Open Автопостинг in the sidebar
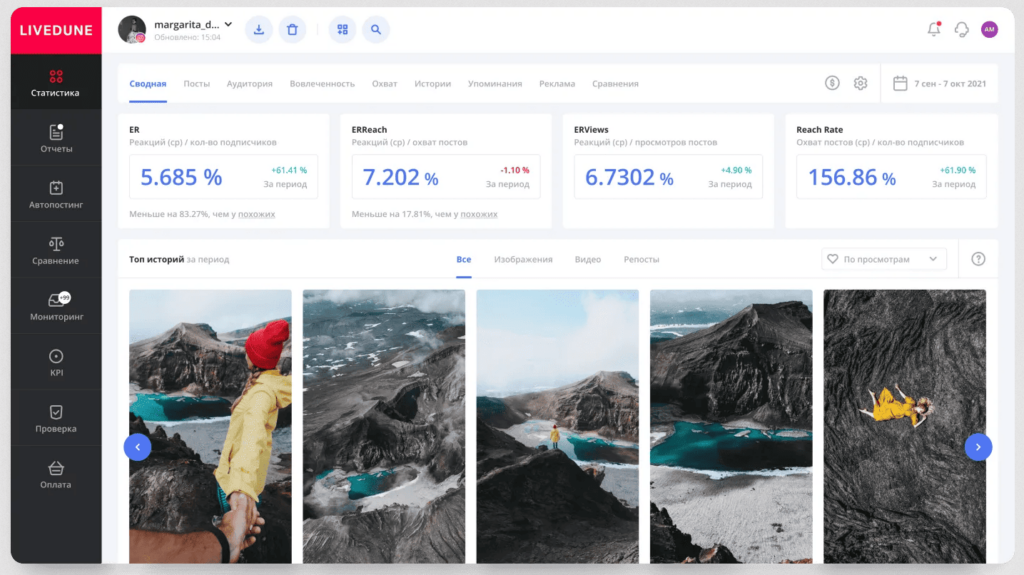 click(56, 194)
